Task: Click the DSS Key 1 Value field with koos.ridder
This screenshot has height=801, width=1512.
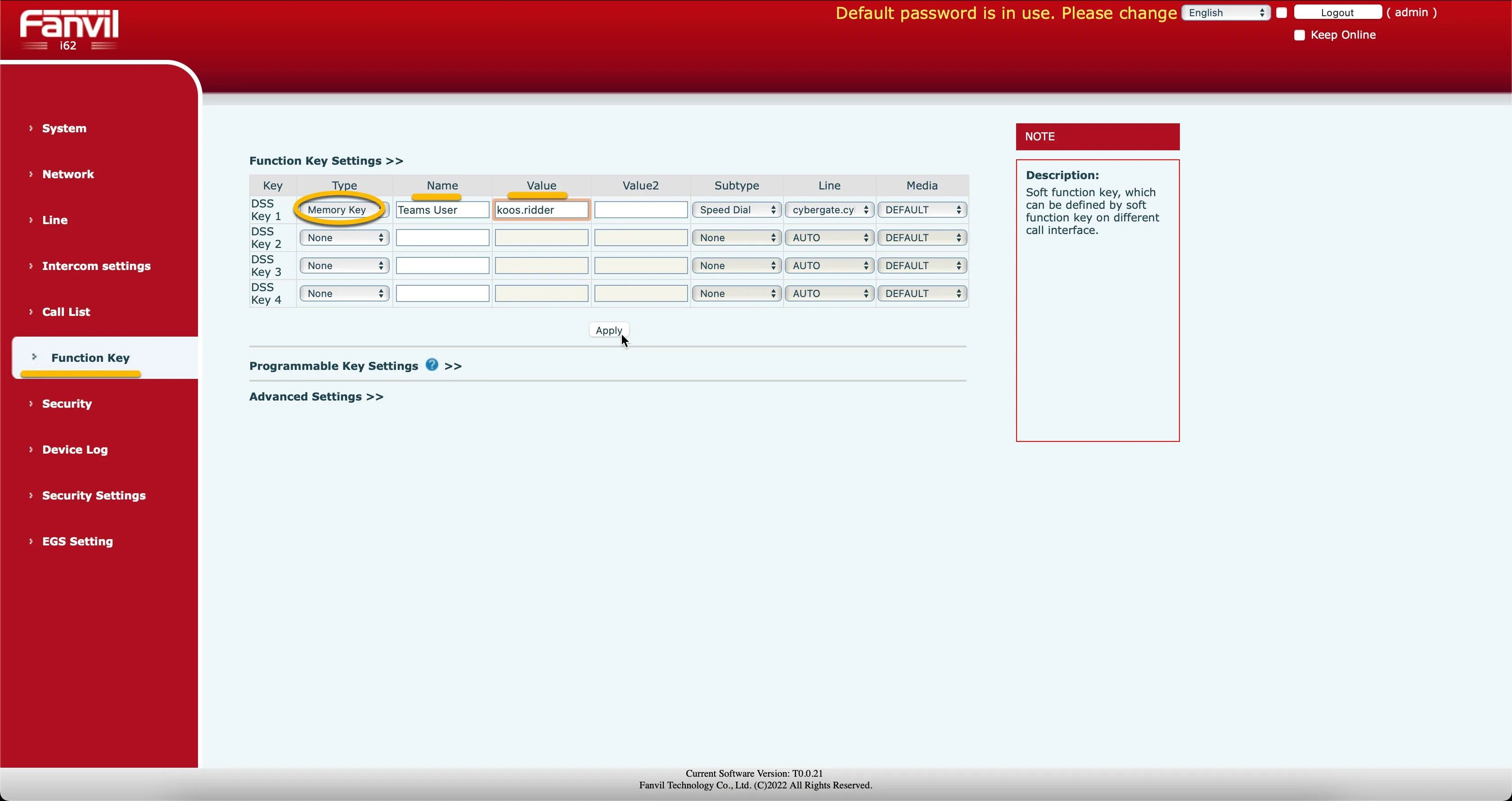Action: (x=541, y=210)
